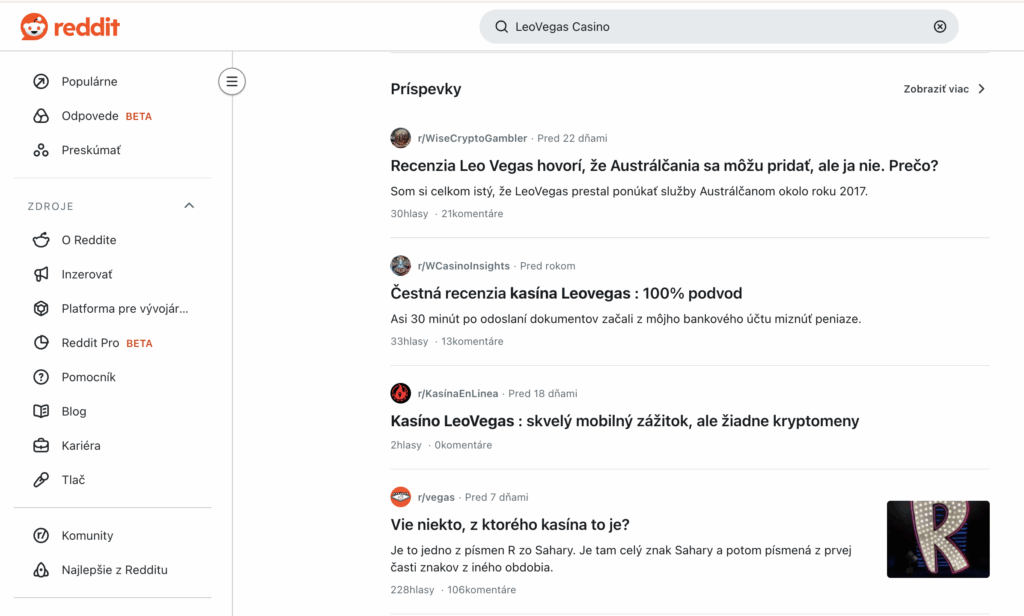The height and width of the screenshot is (616, 1024).
Task: Open the Blog sidebar item
Action: click(x=73, y=411)
